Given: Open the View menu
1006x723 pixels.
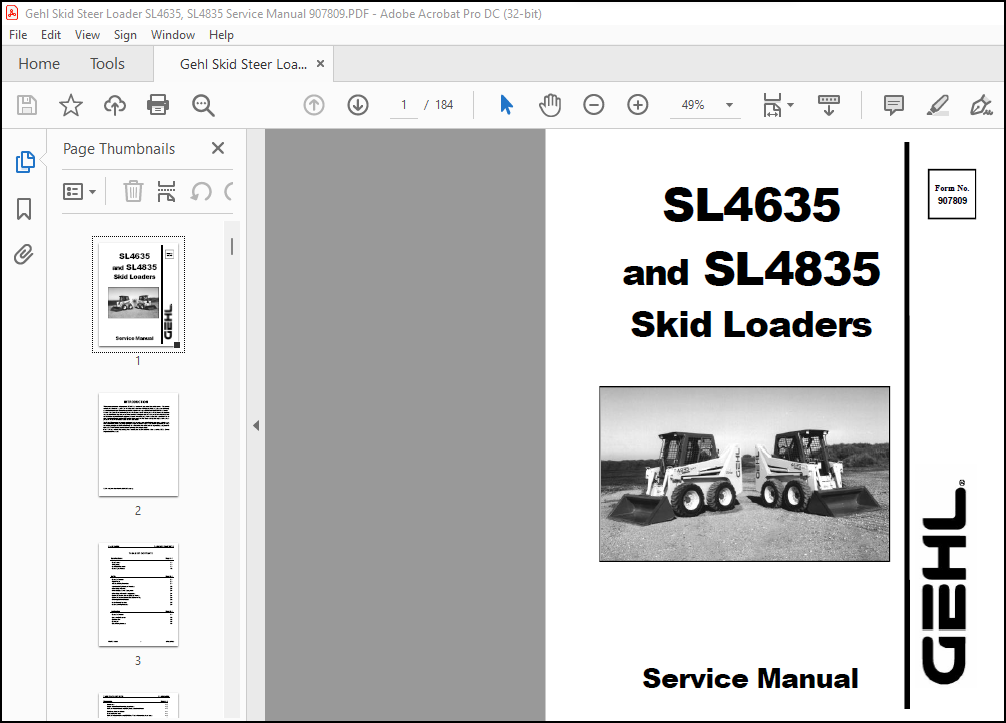Looking at the screenshot, I should click(87, 35).
